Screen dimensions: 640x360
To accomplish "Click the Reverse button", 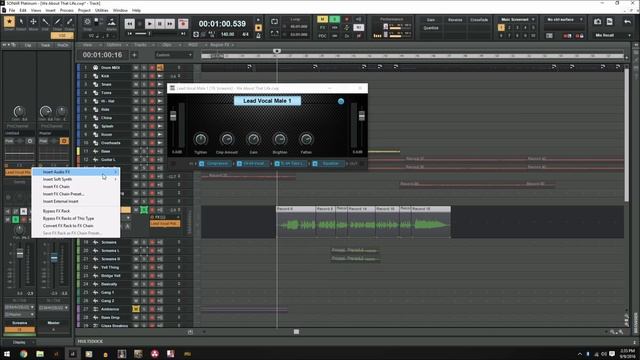I will [455, 20].
